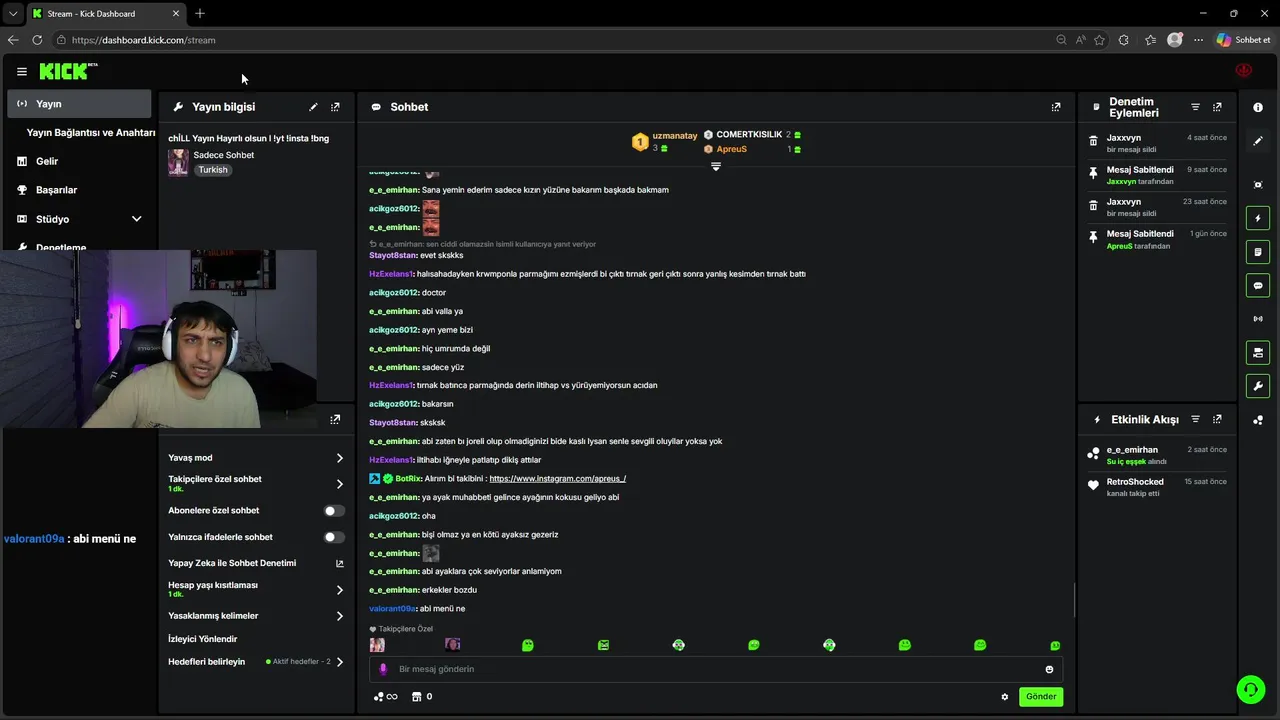Viewport: 1280px width, 720px height.
Task: Reload the page with browser refresh button
Action: (37, 40)
